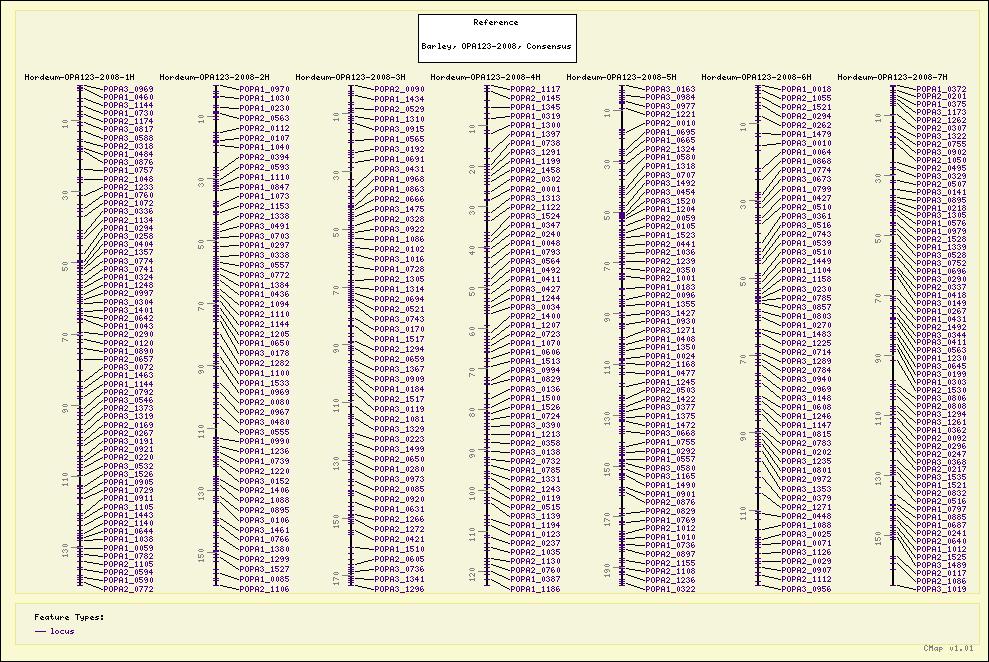Select the Hordeum-OPA123-2008-6H map title

pyautogui.click(x=756, y=77)
